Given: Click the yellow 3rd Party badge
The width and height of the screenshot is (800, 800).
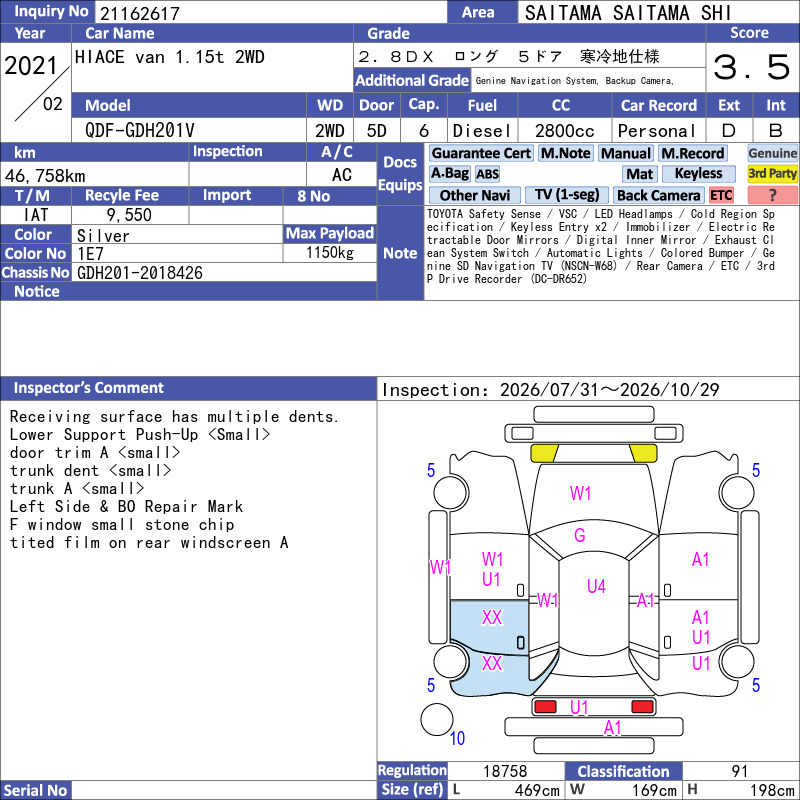Looking at the screenshot, I should [772, 174].
